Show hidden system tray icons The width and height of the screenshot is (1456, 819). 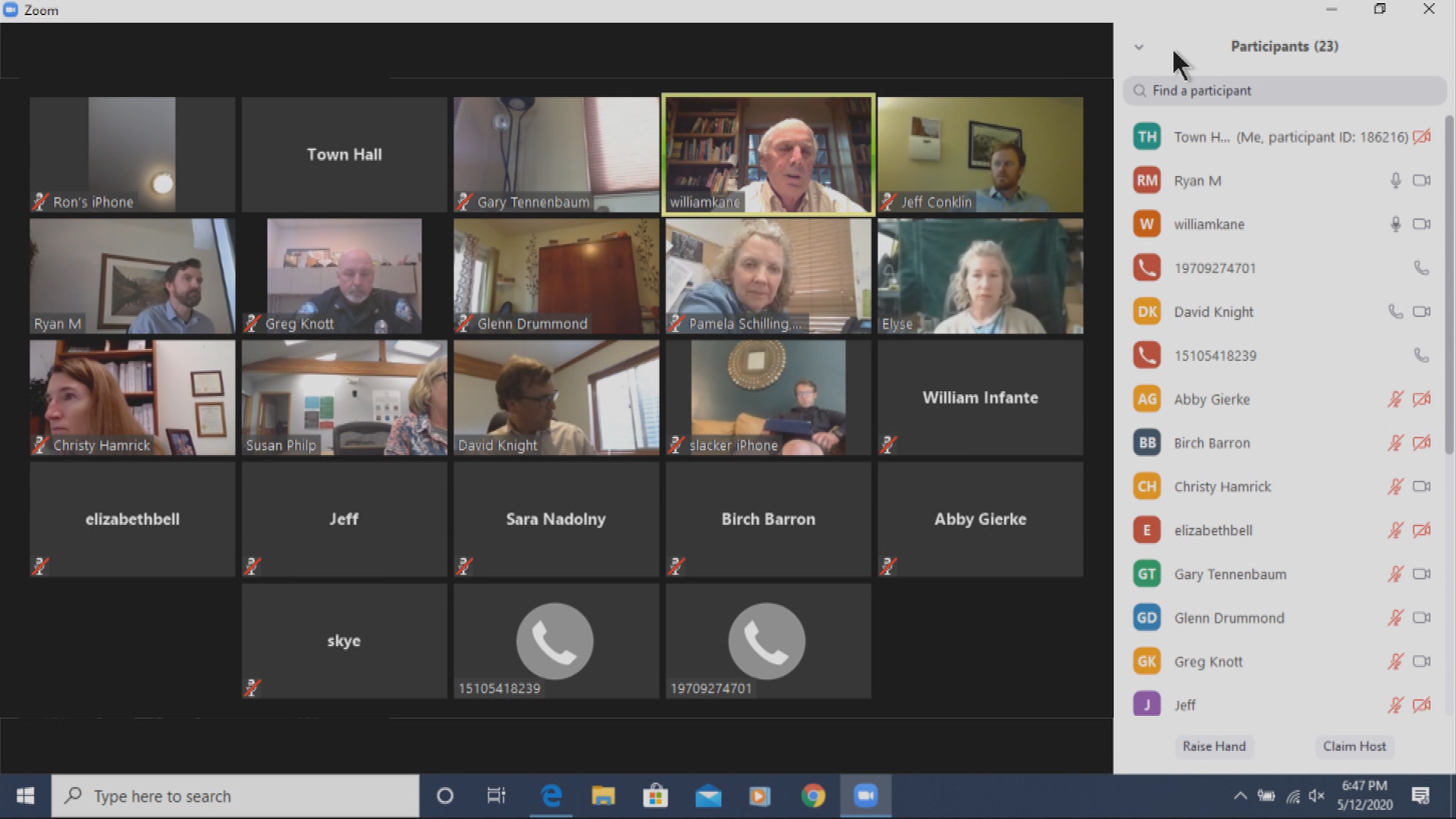[1240, 796]
